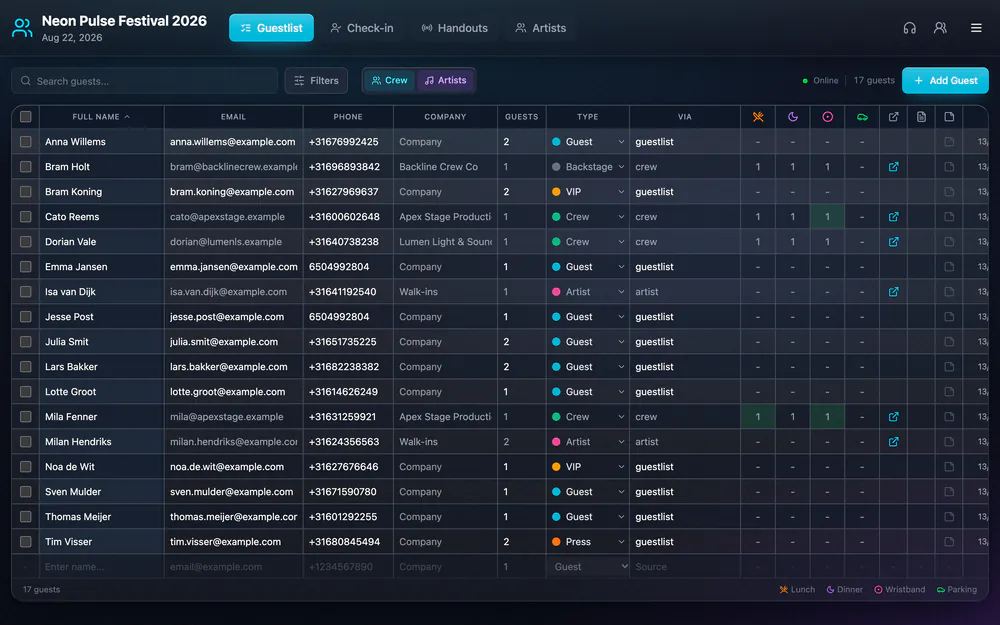This screenshot has width=1000, height=625.
Task: Toggle the Crew filter button
Action: click(x=390, y=80)
